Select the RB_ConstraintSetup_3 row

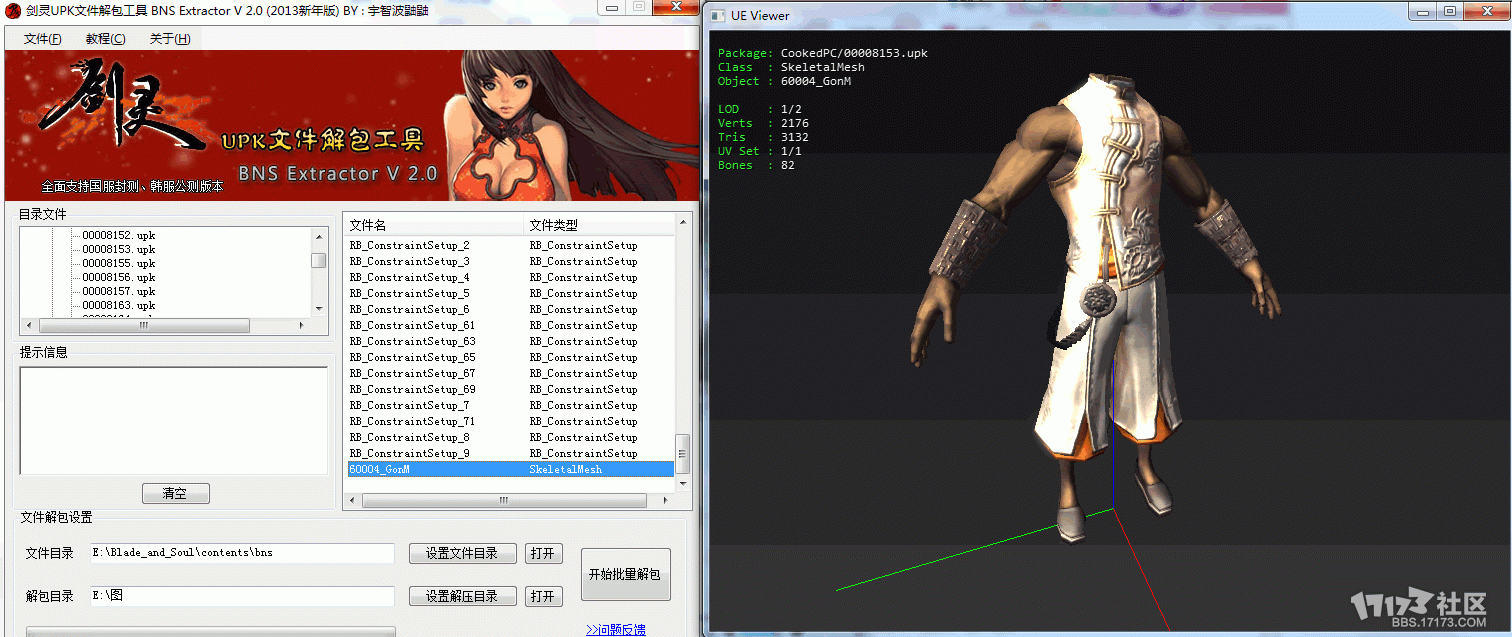coord(510,261)
